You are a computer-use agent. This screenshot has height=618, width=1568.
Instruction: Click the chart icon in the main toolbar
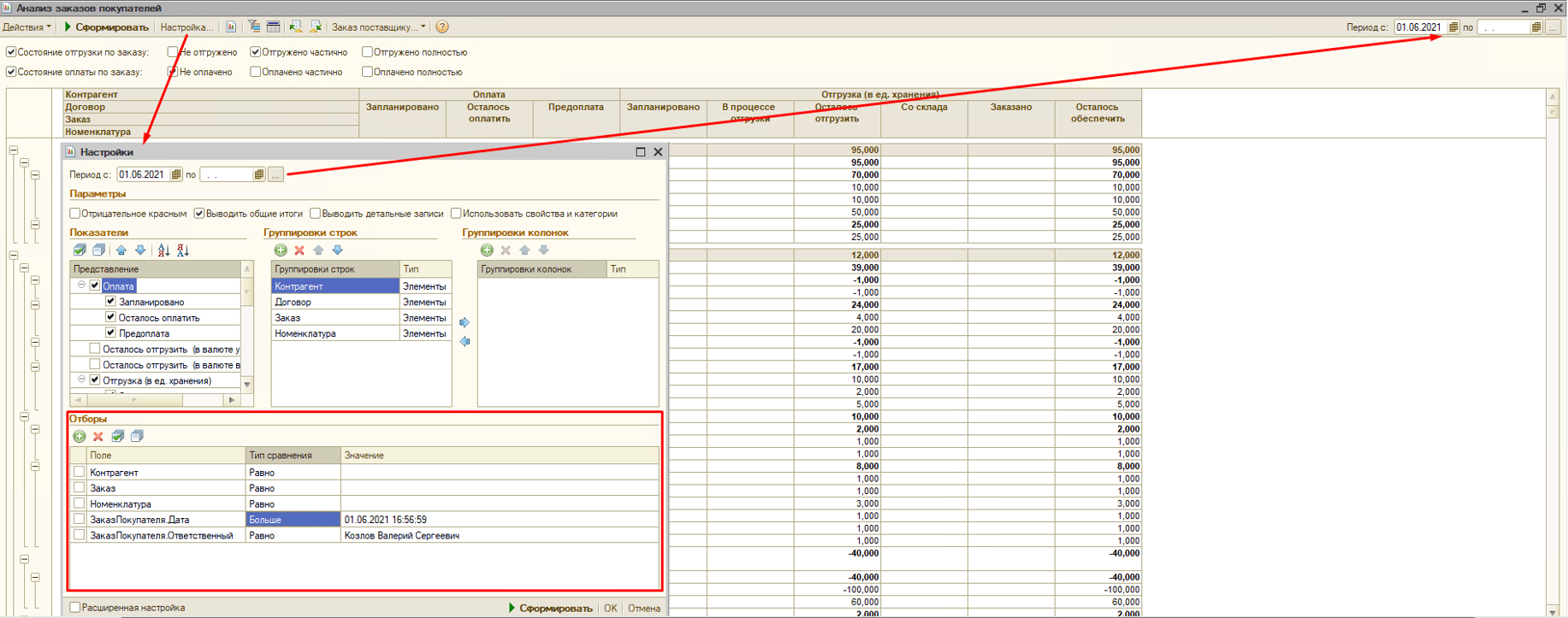231,27
